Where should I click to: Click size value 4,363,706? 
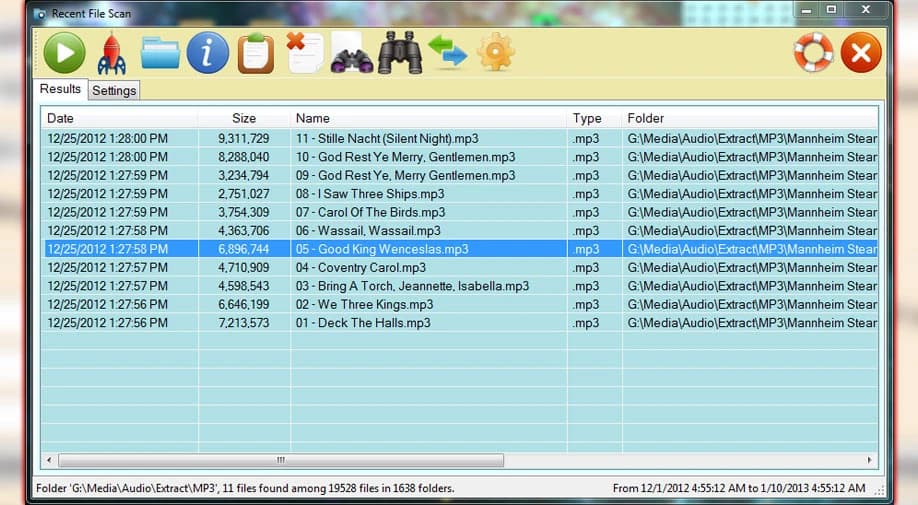point(244,231)
